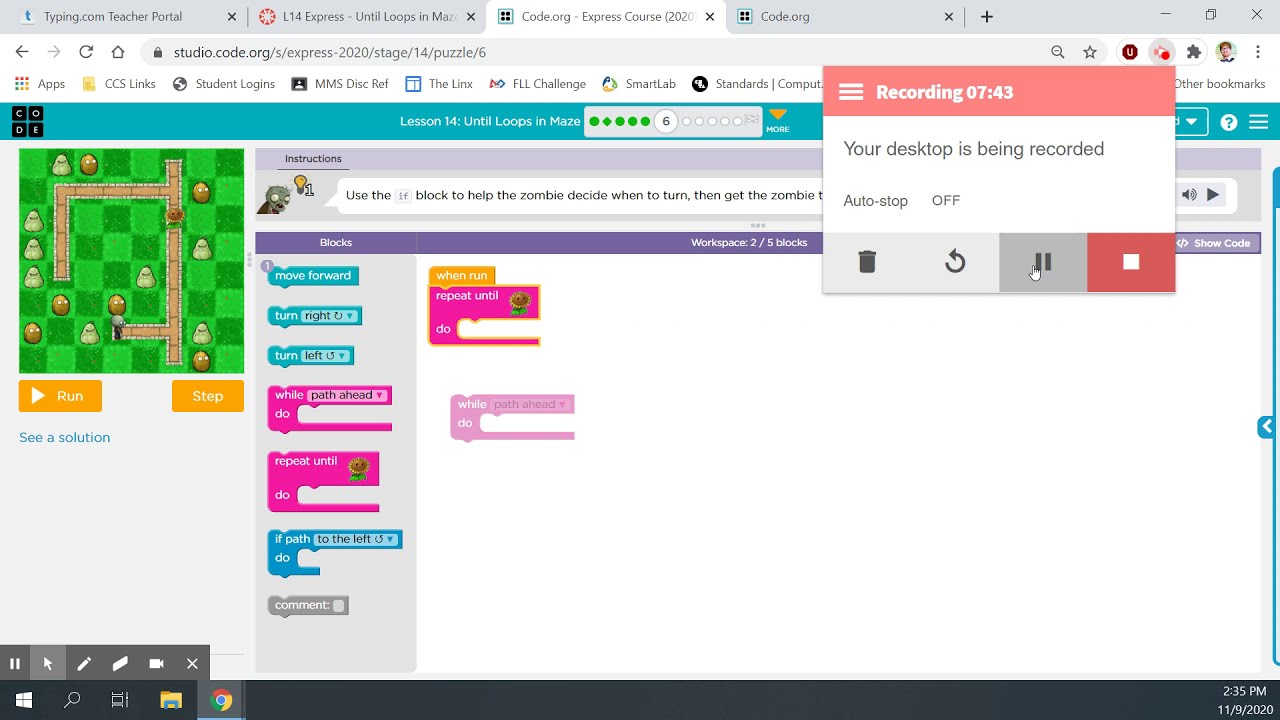Expand the collapsed blue side panel arrow
The width and height of the screenshot is (1280, 720).
pos(1267,427)
